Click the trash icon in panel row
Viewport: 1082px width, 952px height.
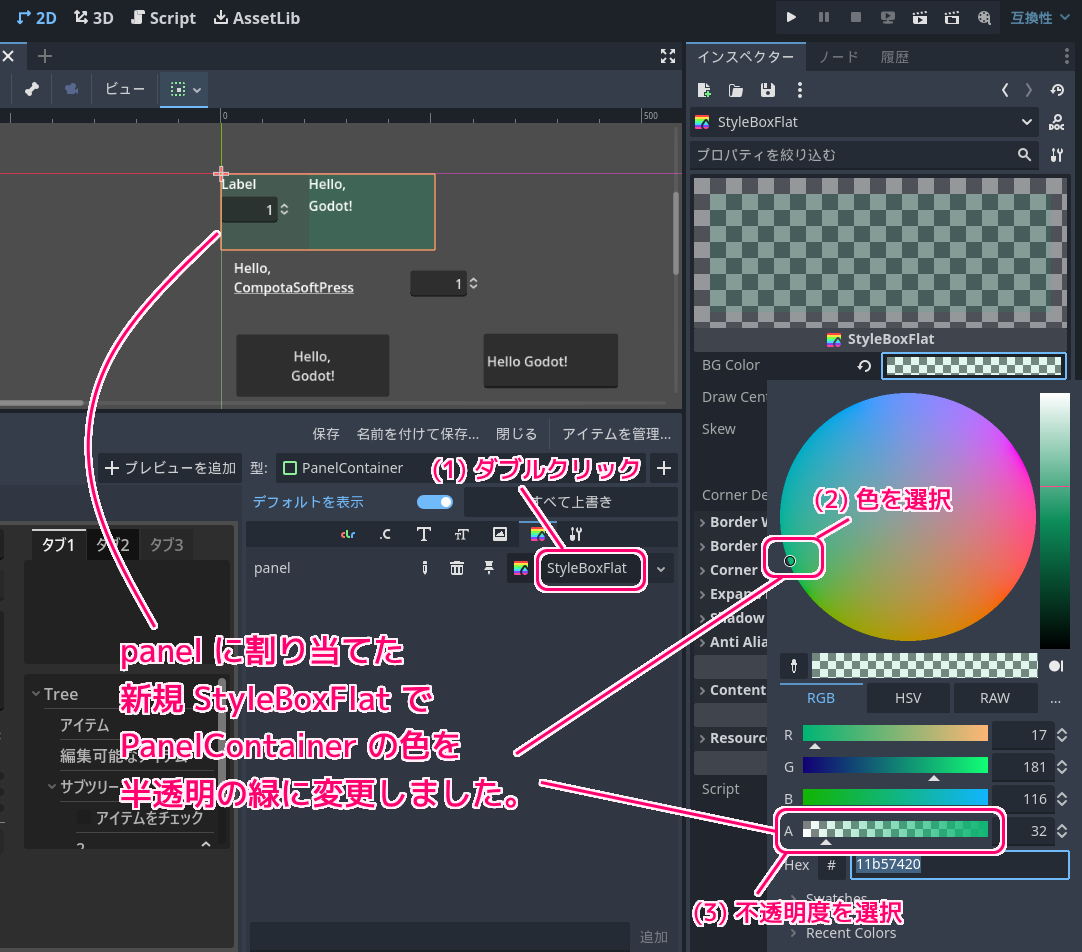click(x=457, y=568)
